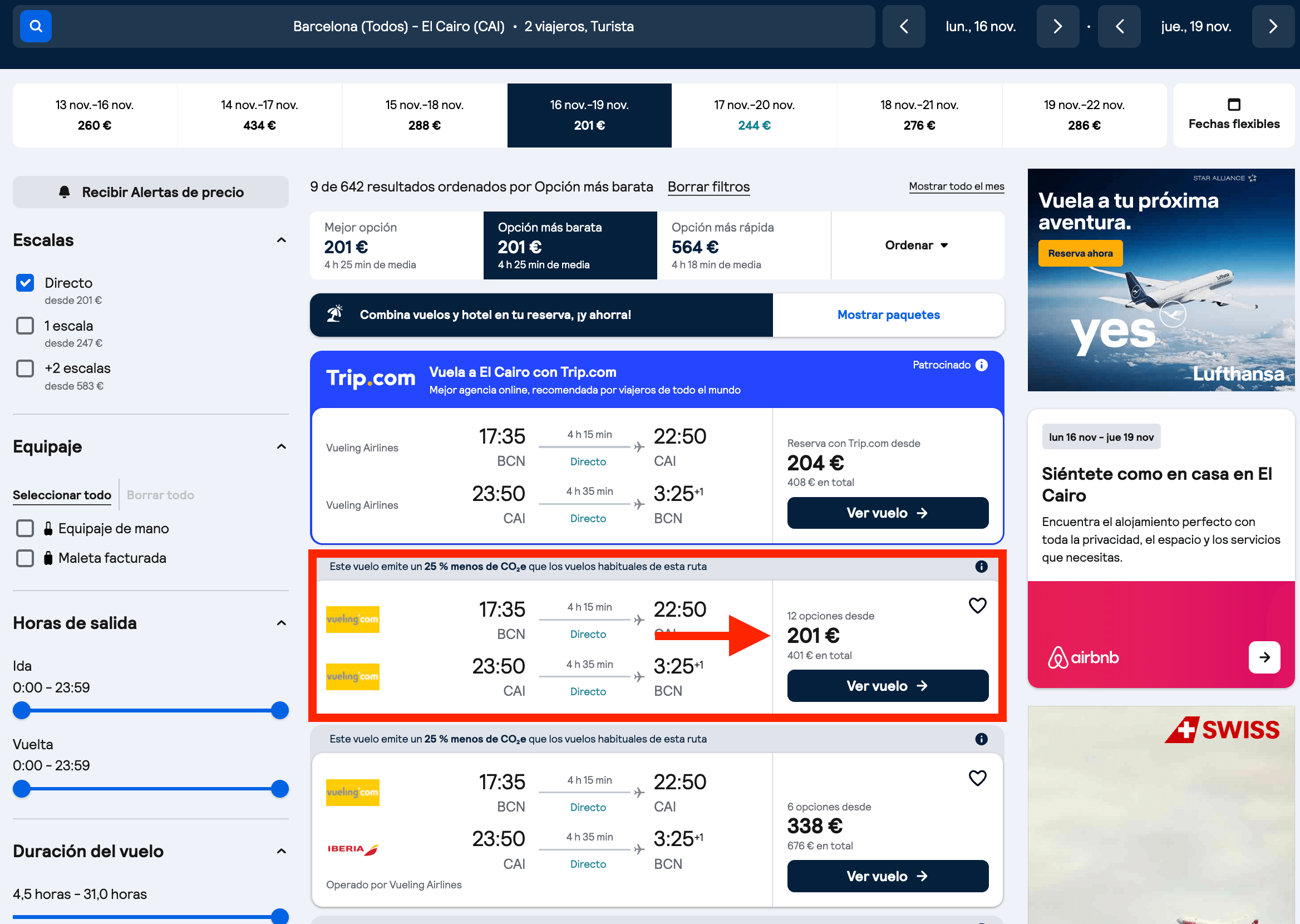Screen dimensions: 1300x924
Task: Click the Ida slider right handle
Action: (x=280, y=710)
